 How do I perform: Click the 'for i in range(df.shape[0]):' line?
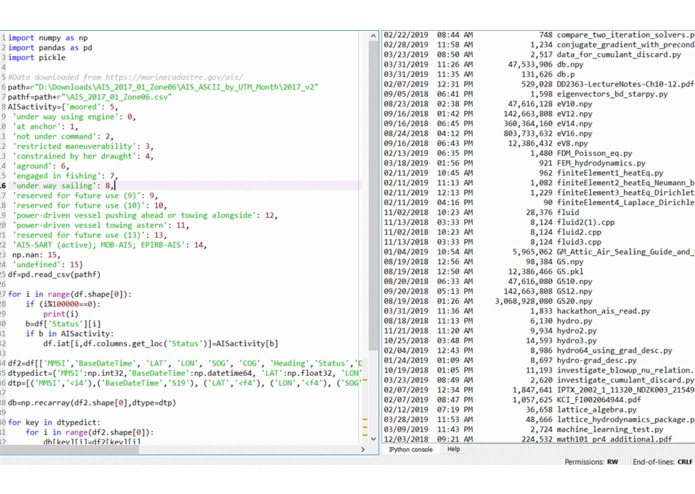point(70,294)
